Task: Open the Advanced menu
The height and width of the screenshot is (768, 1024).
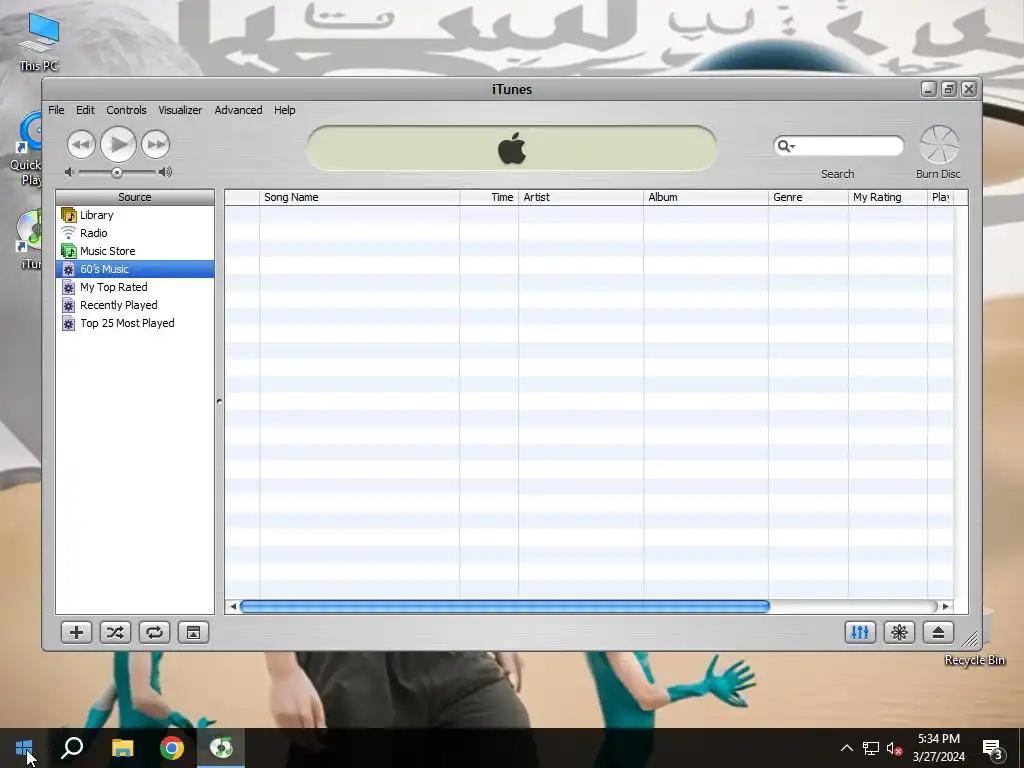Action: 238,110
